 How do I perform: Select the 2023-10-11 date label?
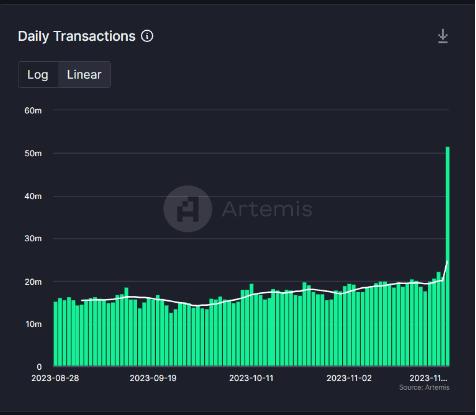click(x=251, y=378)
